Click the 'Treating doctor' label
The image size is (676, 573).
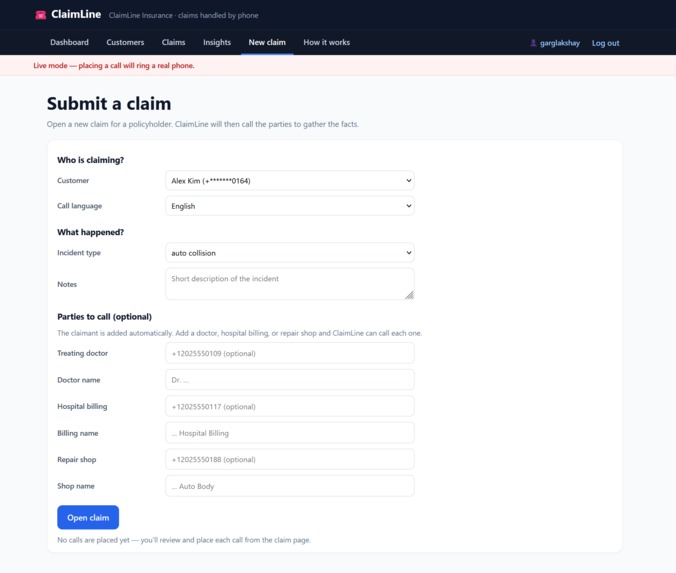pos(82,353)
